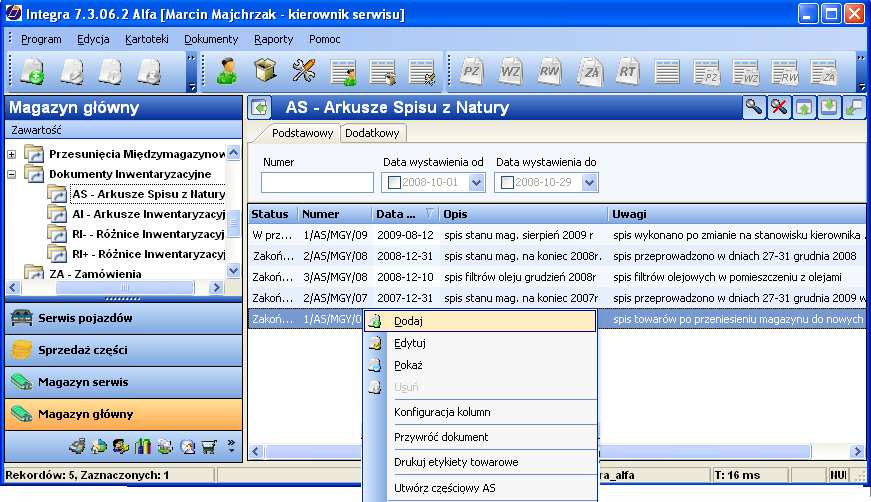The height and width of the screenshot is (502, 871).
Task: Open the Pomoc menu
Action: click(324, 39)
